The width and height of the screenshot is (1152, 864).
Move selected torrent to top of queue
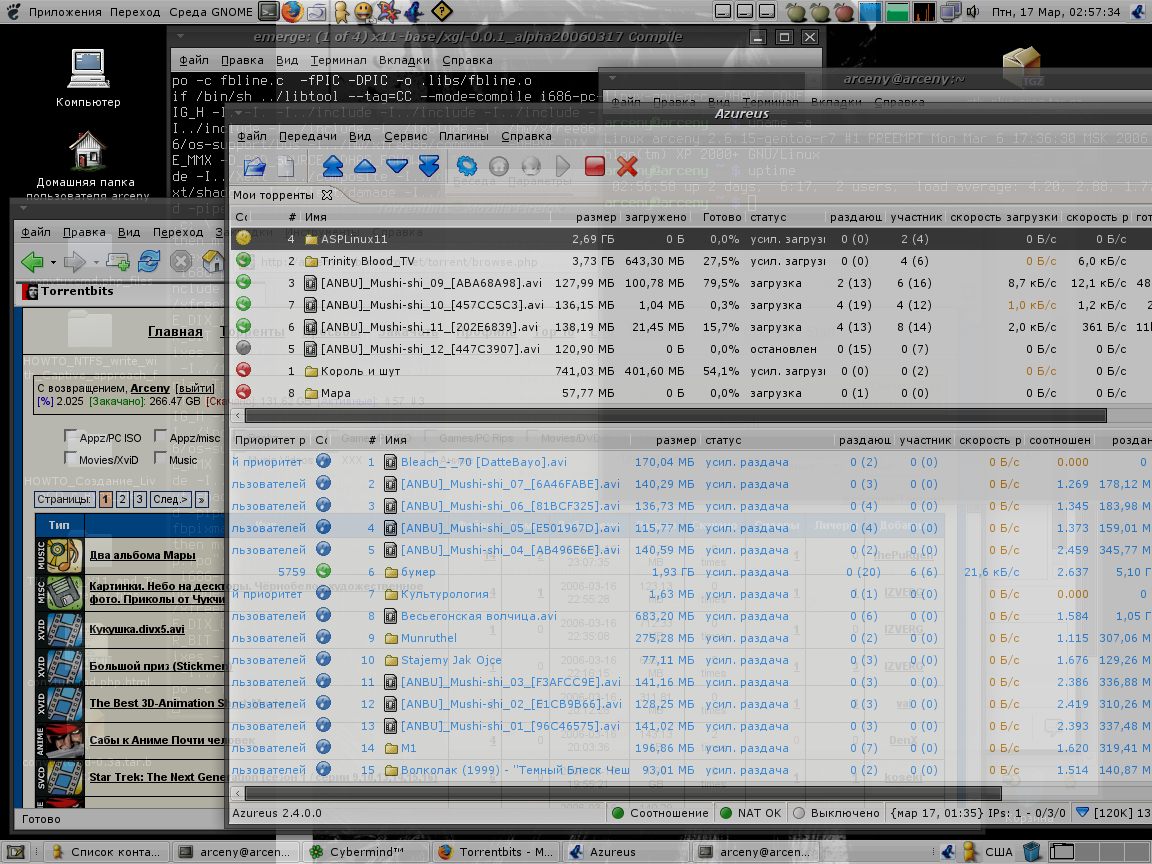[x=333, y=166]
